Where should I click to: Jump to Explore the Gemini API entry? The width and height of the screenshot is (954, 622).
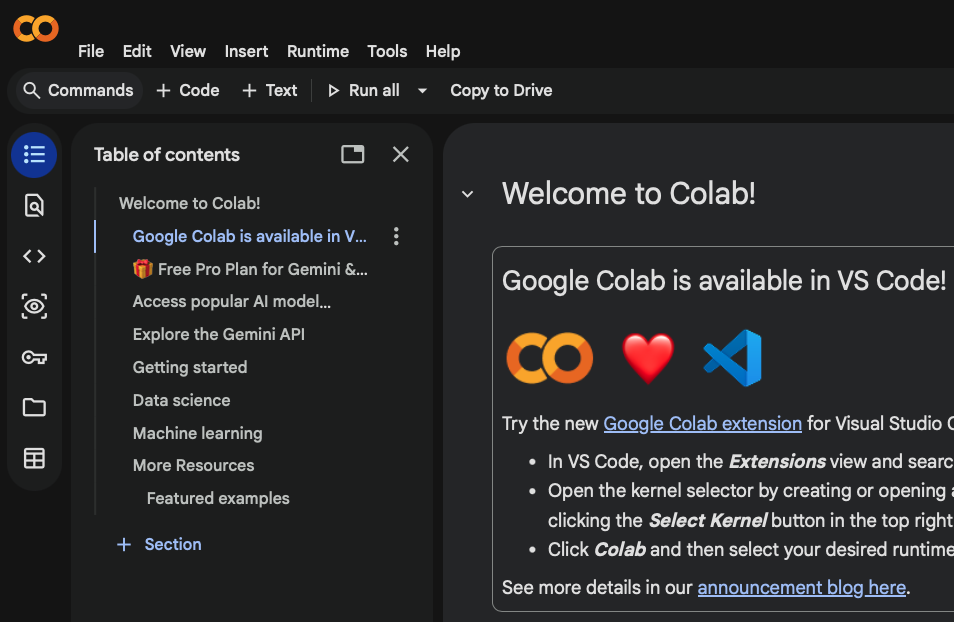tap(218, 335)
